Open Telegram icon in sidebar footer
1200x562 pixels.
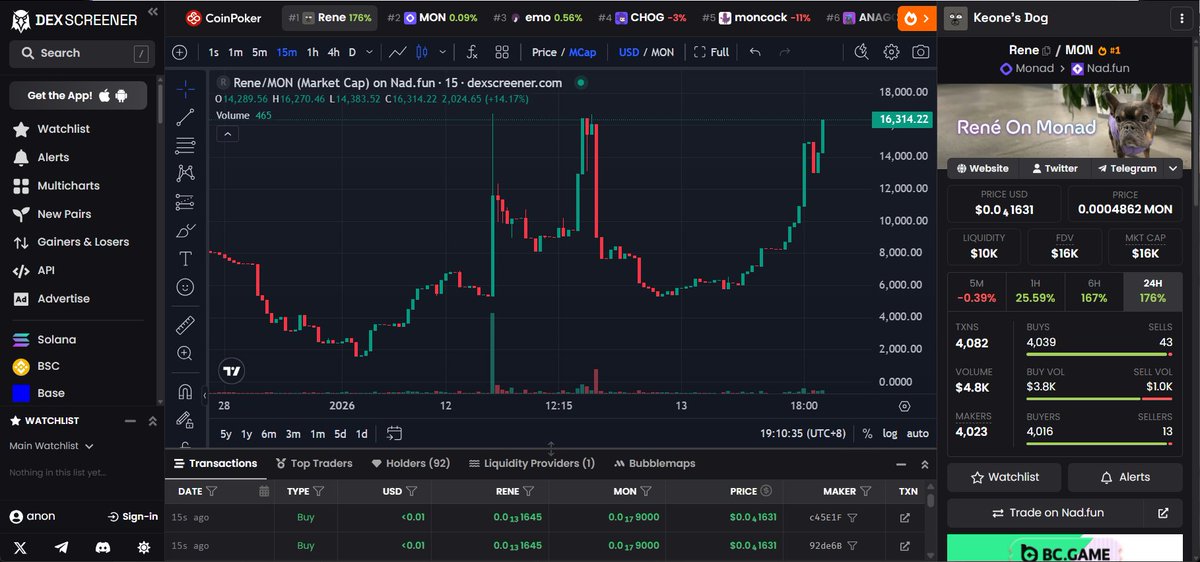[x=62, y=547]
